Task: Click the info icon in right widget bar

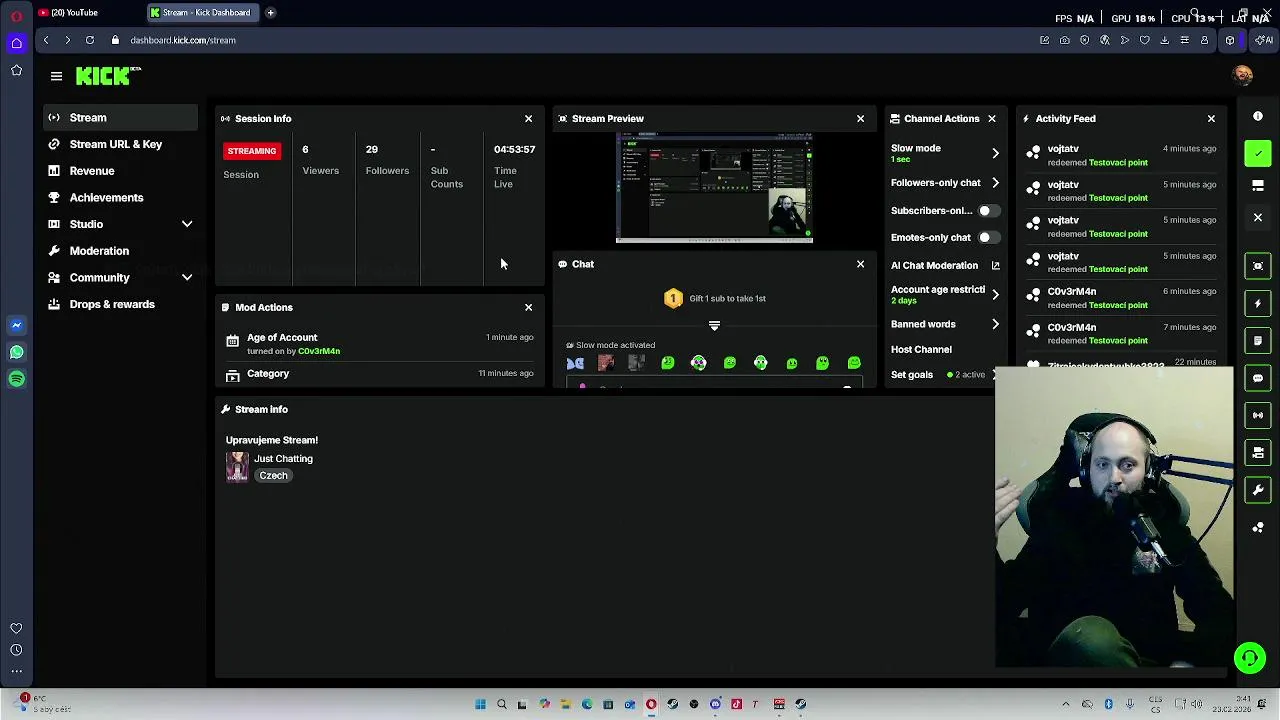Action: click(x=1258, y=116)
